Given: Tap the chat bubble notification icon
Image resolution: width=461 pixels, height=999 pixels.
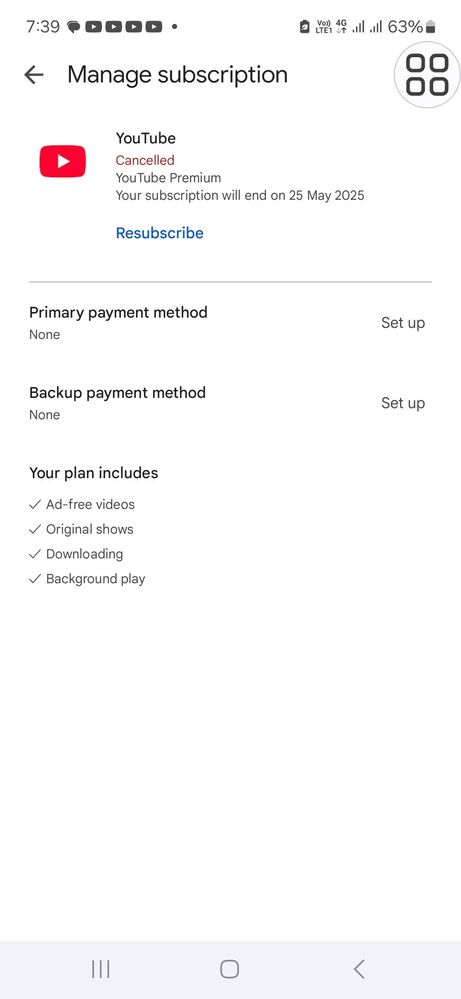Looking at the screenshot, I should tap(74, 27).
